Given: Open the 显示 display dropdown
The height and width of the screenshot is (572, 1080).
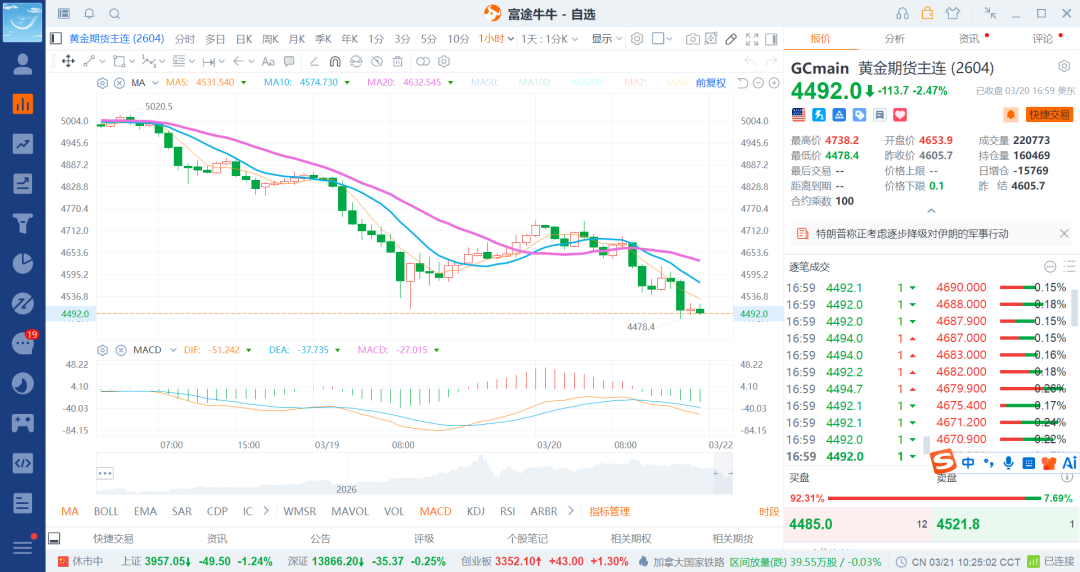Looking at the screenshot, I should point(607,39).
